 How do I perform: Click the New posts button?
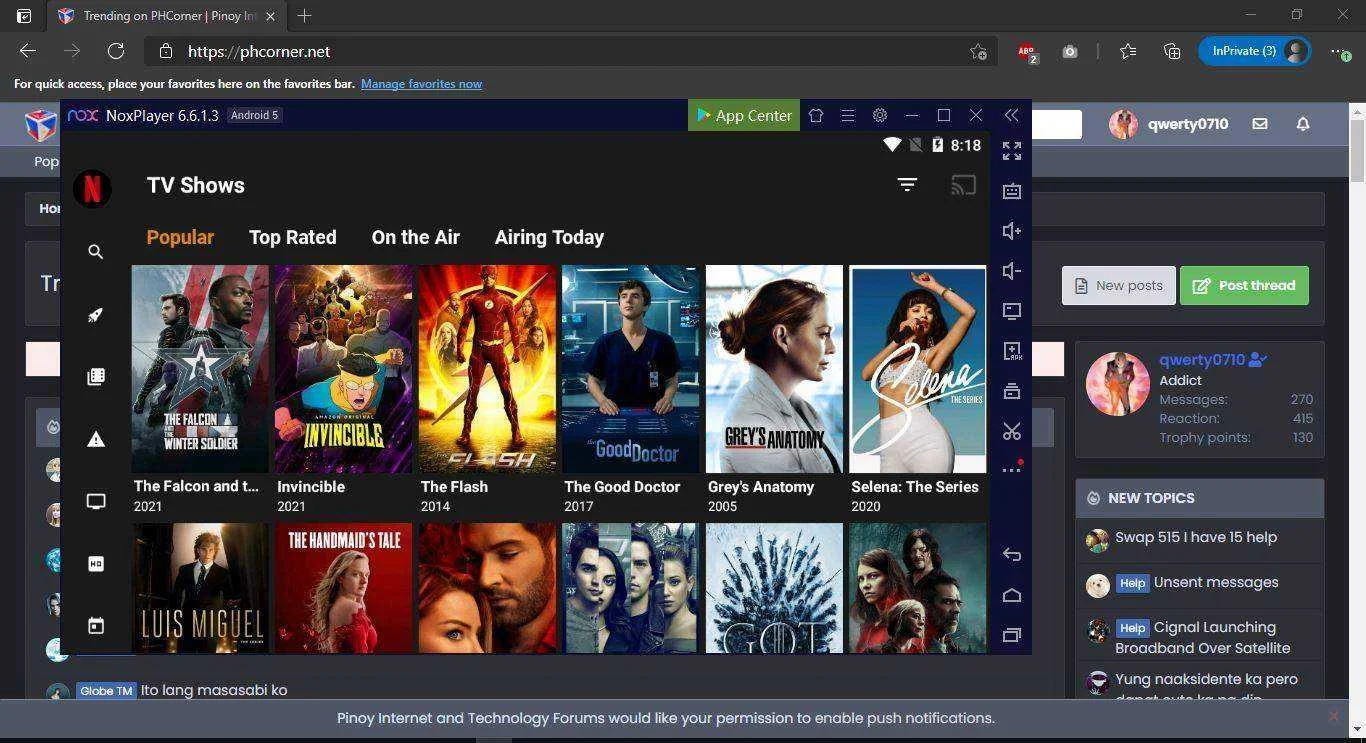point(1118,285)
